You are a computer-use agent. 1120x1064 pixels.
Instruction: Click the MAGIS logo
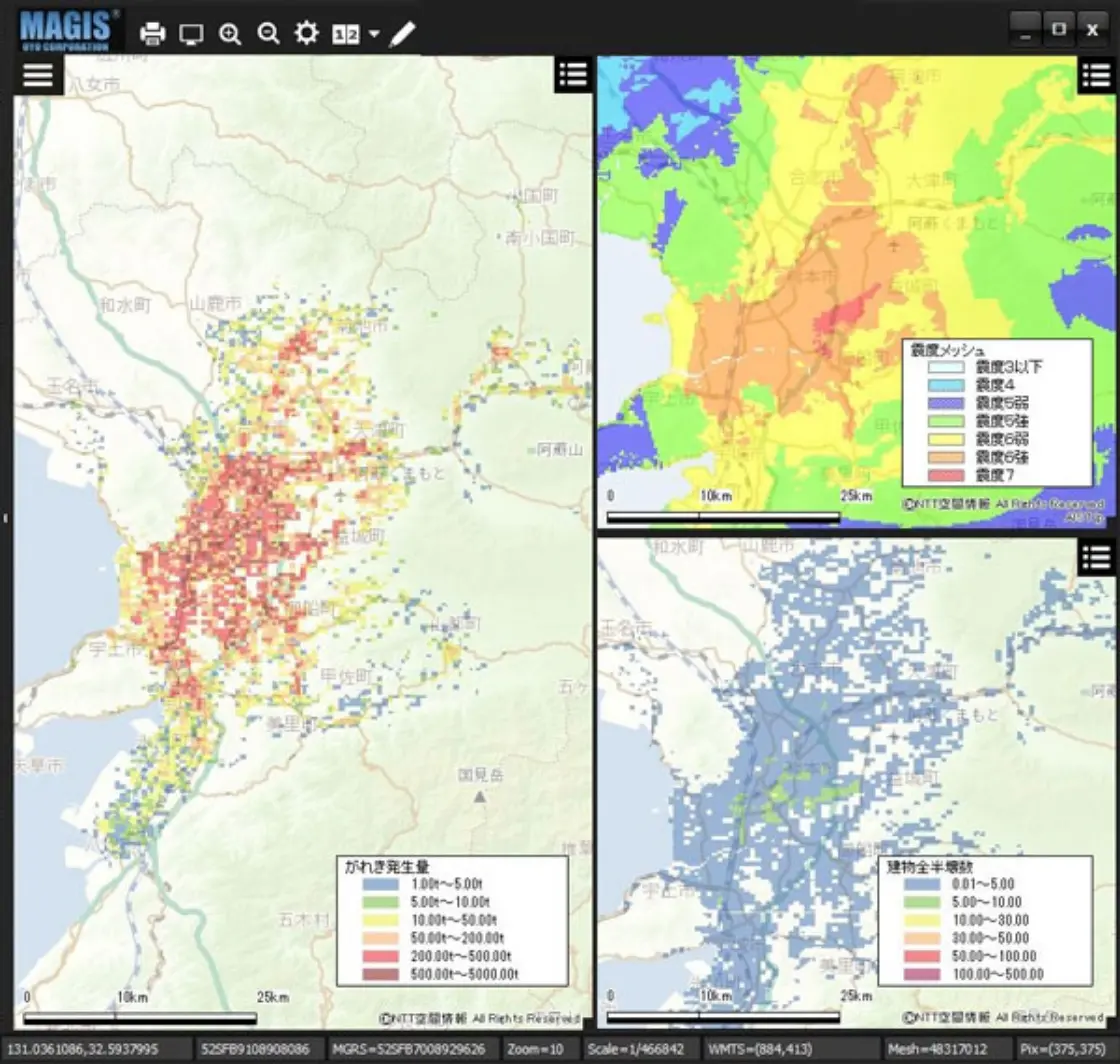pyautogui.click(x=68, y=29)
